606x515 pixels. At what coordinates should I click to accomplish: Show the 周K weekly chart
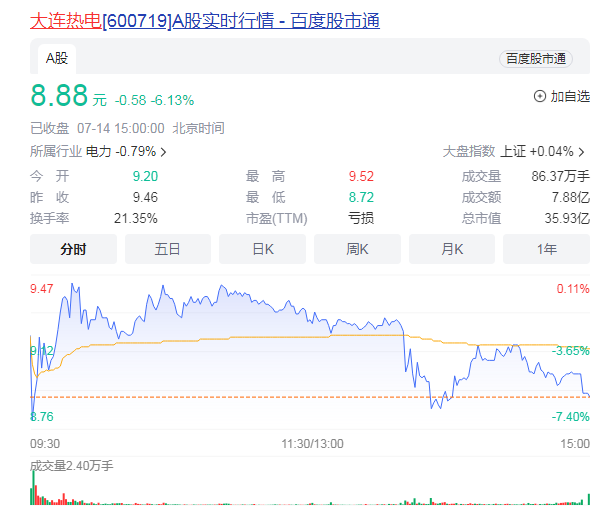click(x=357, y=249)
